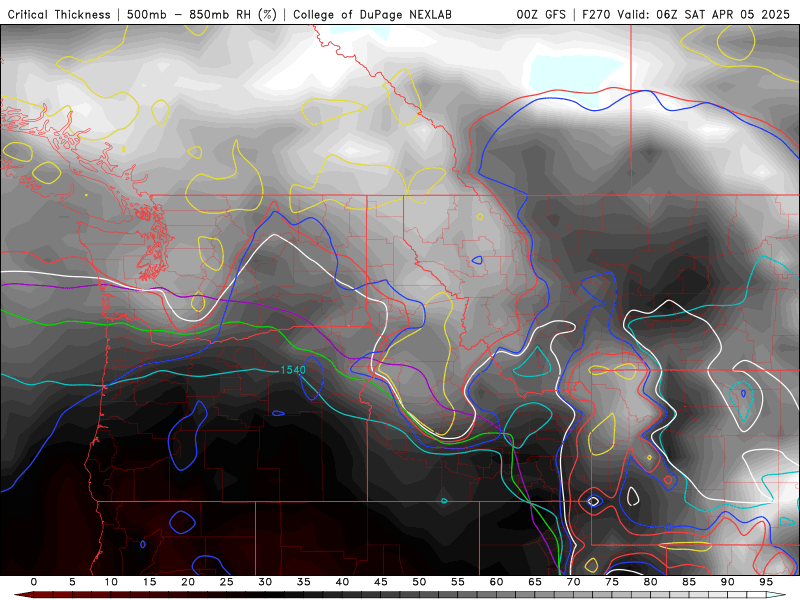
Task: Click the "55" tick label on the RH scale
Action: (458, 582)
